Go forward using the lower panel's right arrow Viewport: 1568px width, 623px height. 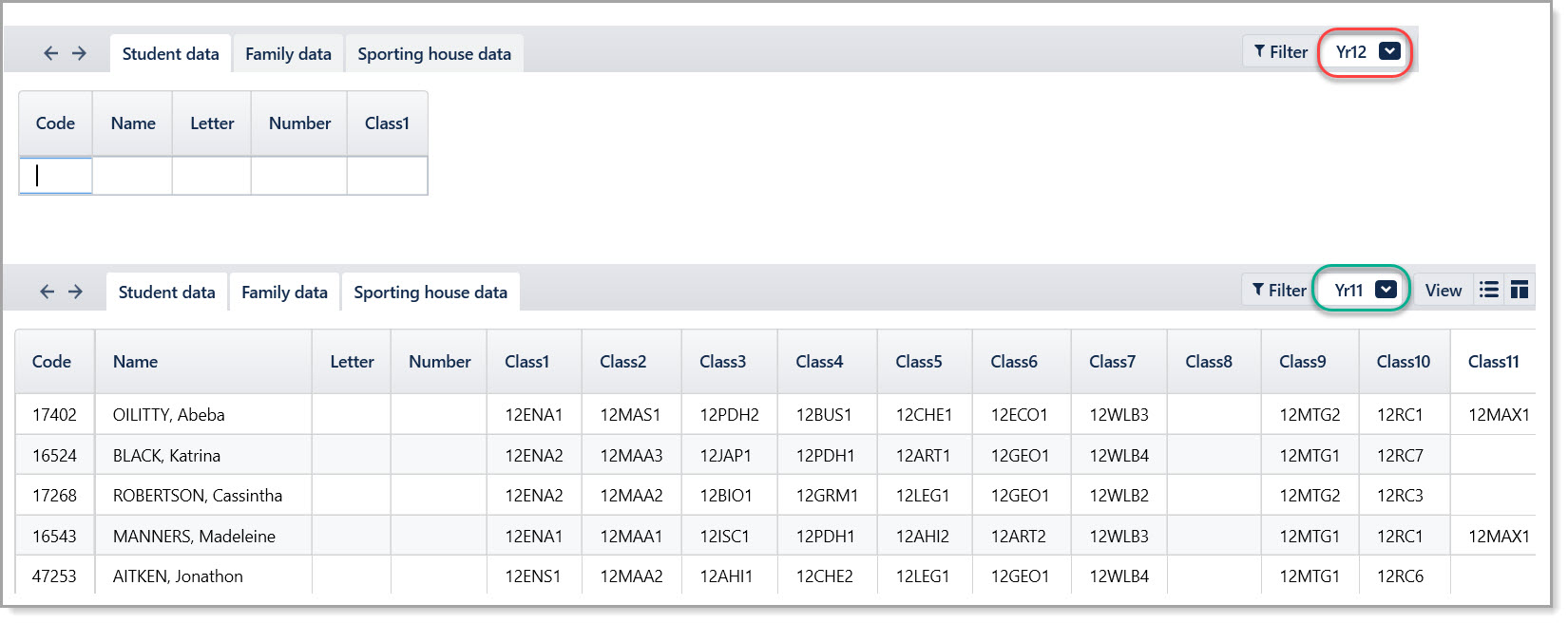click(x=75, y=293)
